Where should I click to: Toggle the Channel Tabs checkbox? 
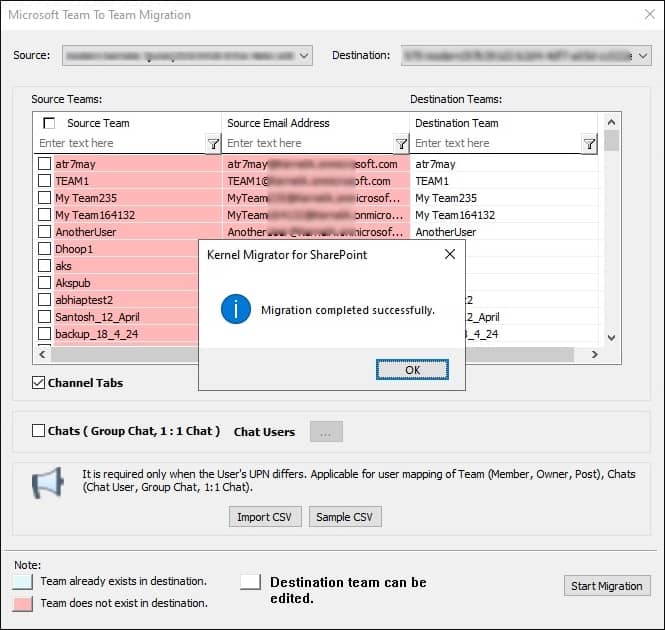(x=39, y=383)
